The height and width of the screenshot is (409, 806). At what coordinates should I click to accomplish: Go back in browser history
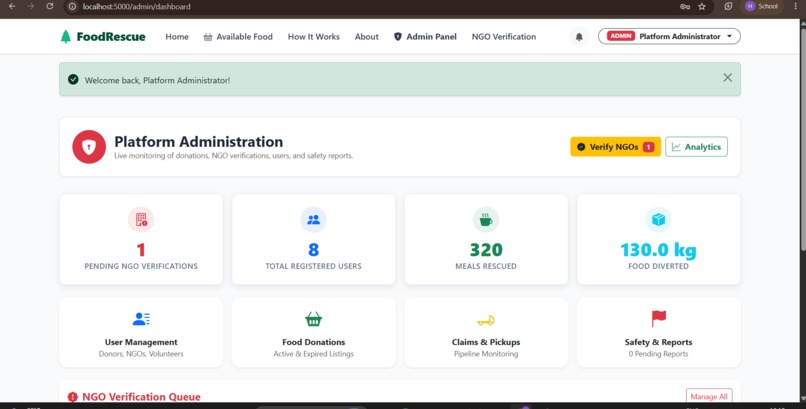pos(12,7)
